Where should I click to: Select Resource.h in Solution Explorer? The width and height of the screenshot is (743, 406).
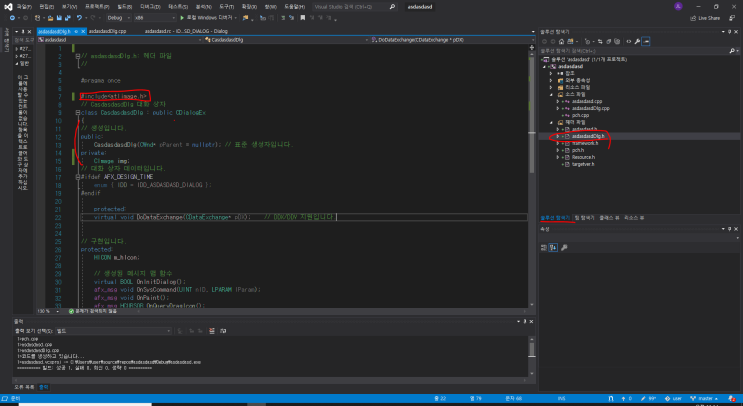[x=583, y=157]
